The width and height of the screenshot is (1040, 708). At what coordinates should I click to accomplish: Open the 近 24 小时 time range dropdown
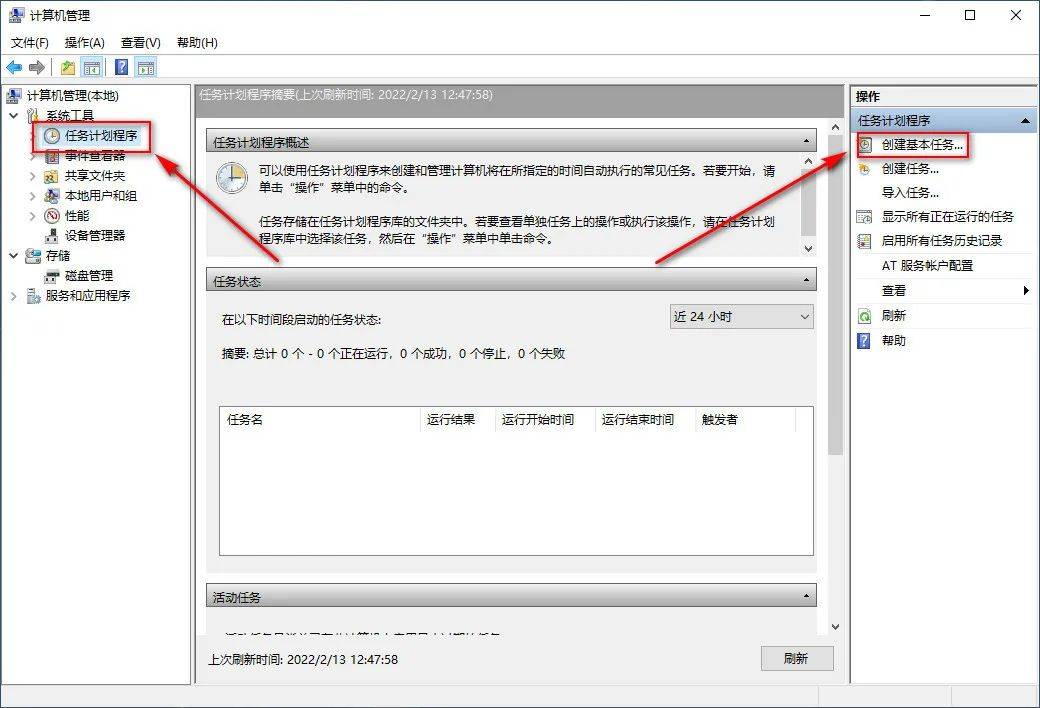tap(740, 316)
